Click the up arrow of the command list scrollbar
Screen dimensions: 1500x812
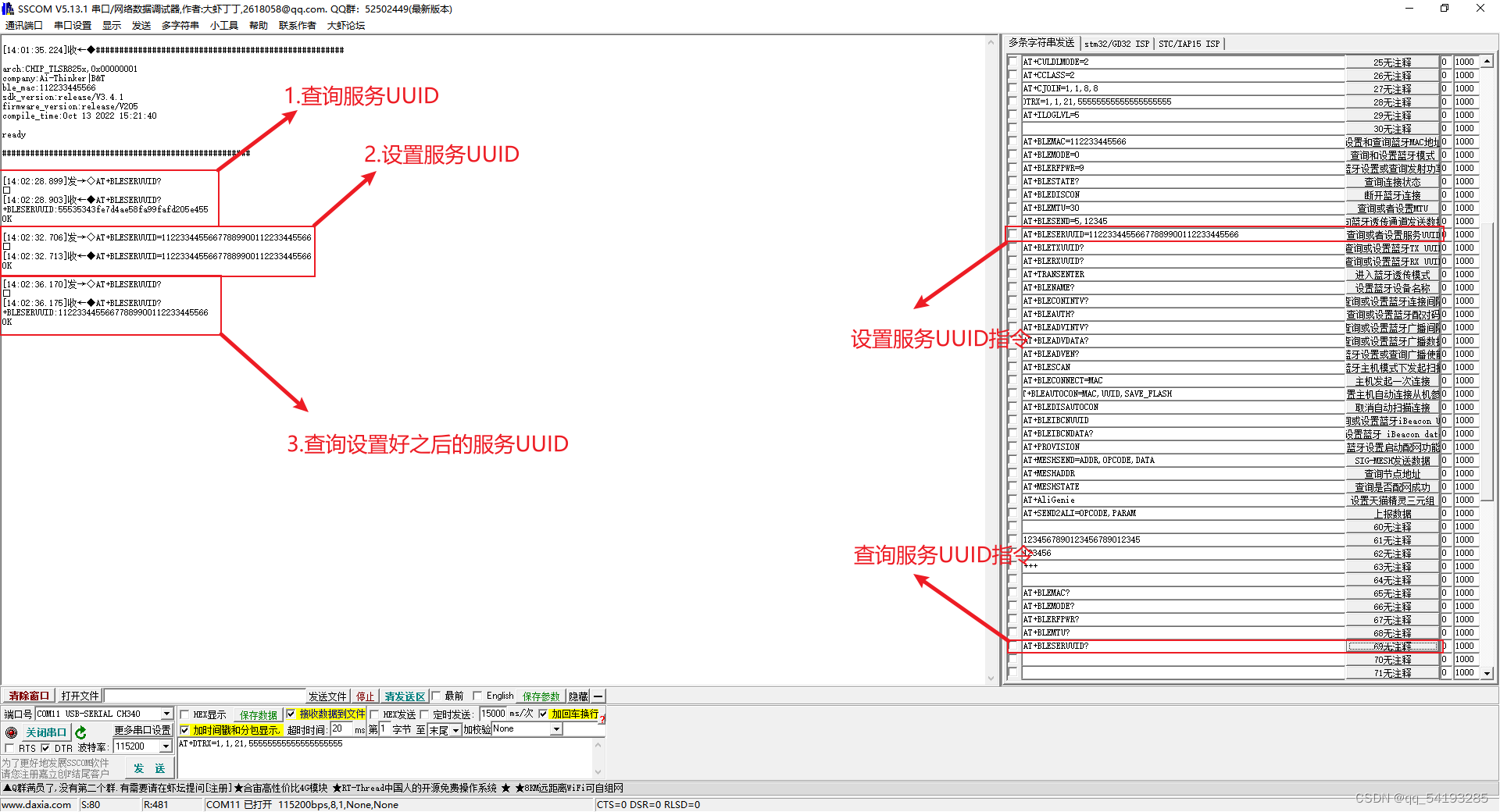[x=1487, y=61]
